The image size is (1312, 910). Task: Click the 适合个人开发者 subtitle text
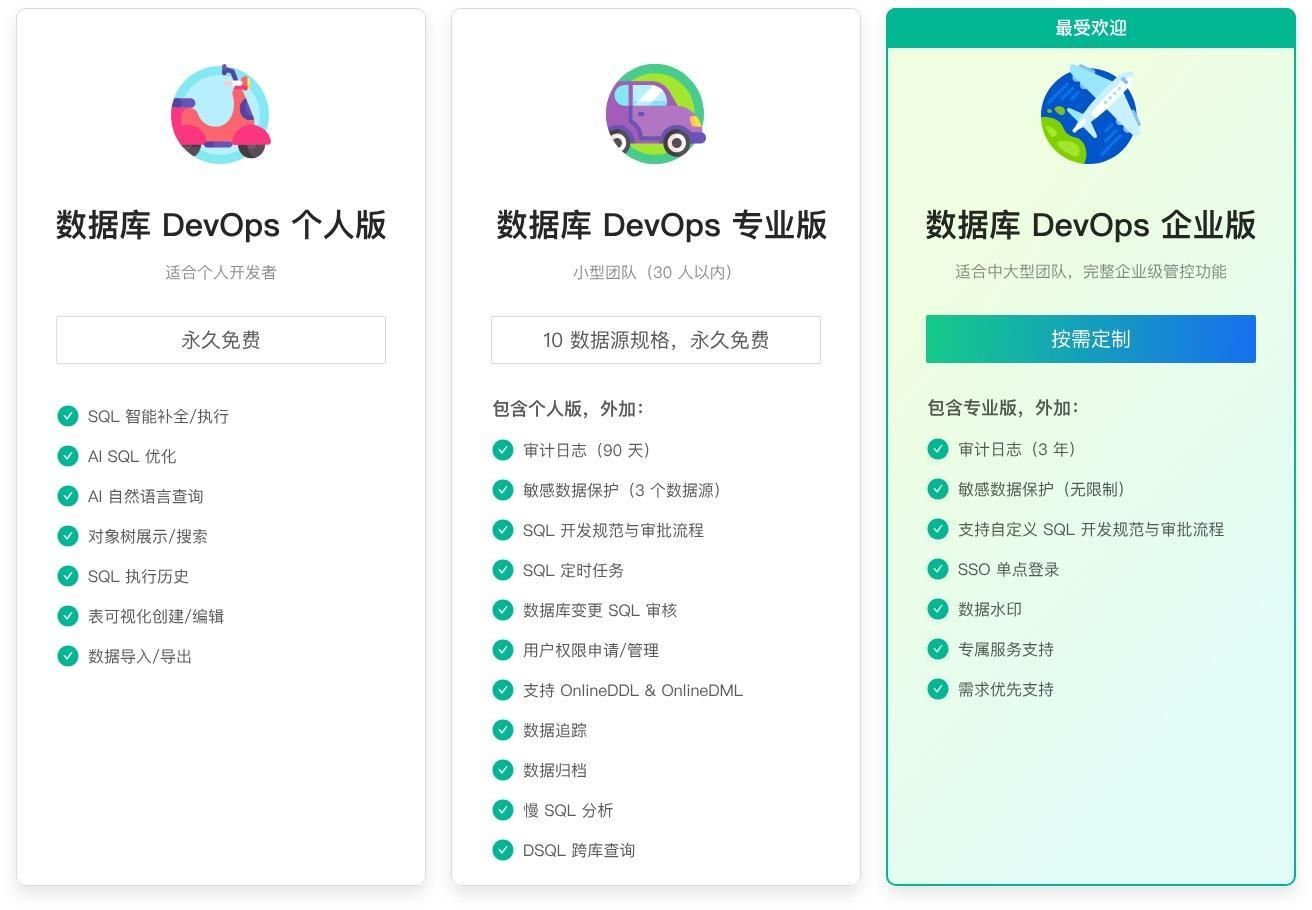(x=220, y=271)
